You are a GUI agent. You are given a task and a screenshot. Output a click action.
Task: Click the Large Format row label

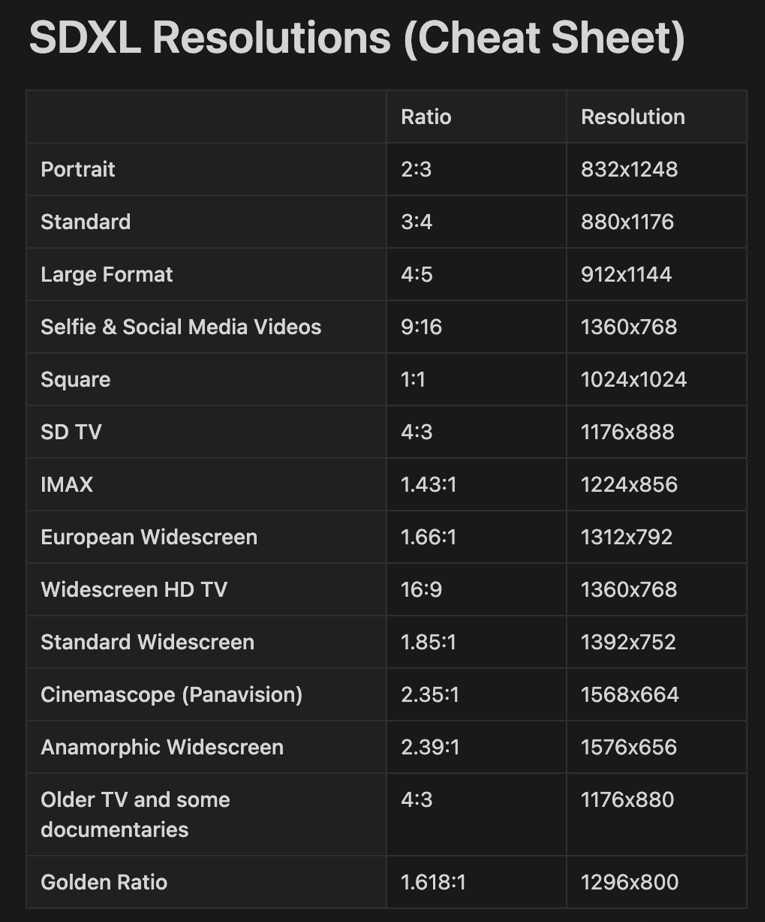tap(107, 274)
